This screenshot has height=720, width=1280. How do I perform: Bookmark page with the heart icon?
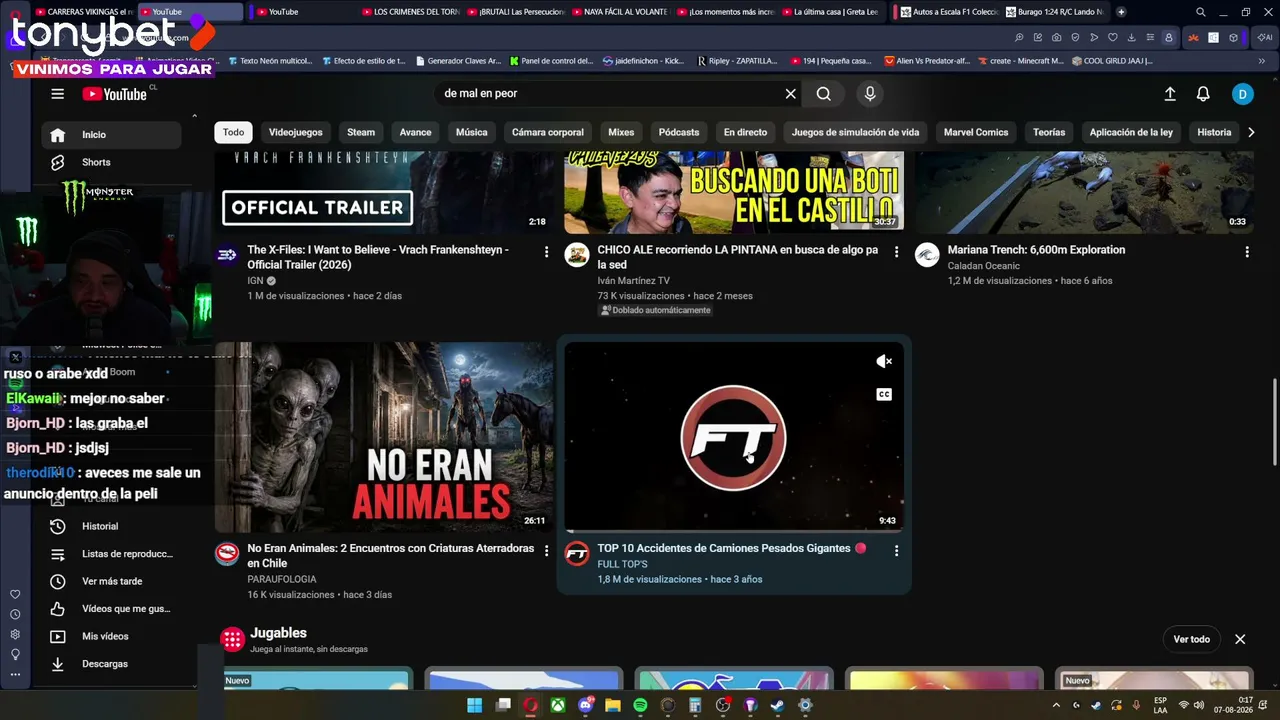[1112, 38]
